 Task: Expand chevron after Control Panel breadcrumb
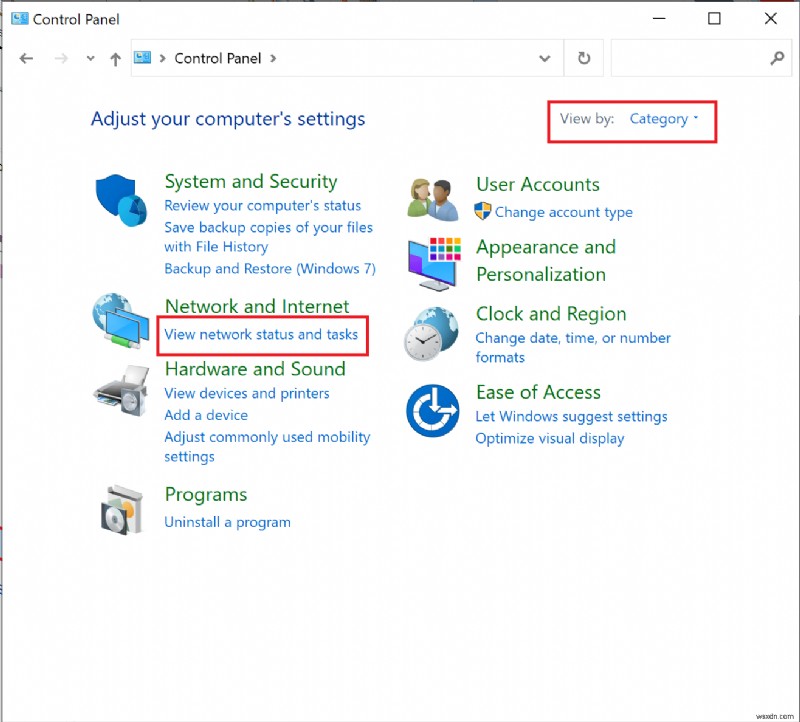tap(273, 58)
